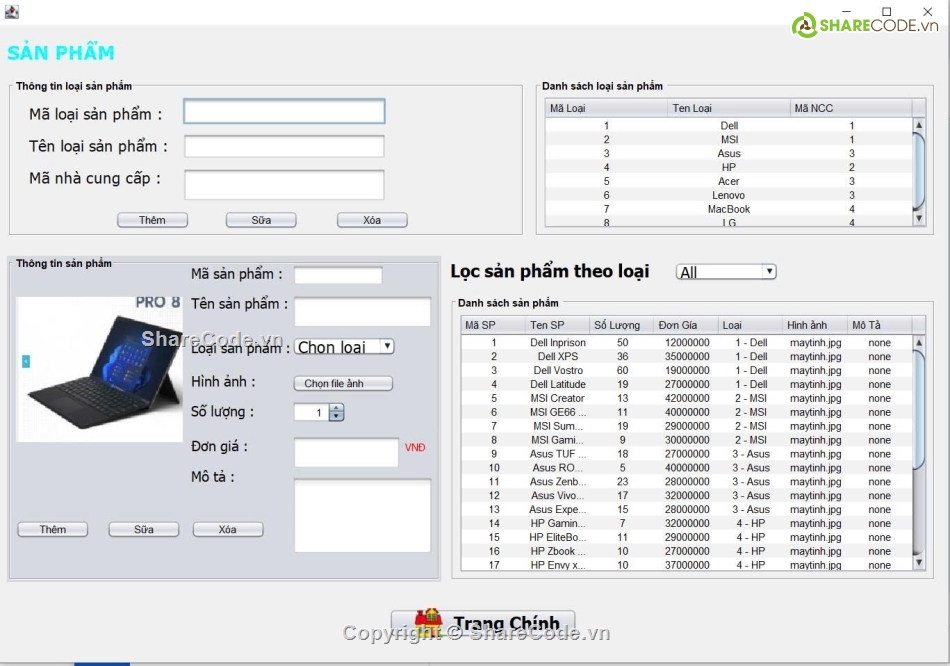The image size is (950, 666).
Task: Sort by Mô Tả column header
Action: [879, 325]
